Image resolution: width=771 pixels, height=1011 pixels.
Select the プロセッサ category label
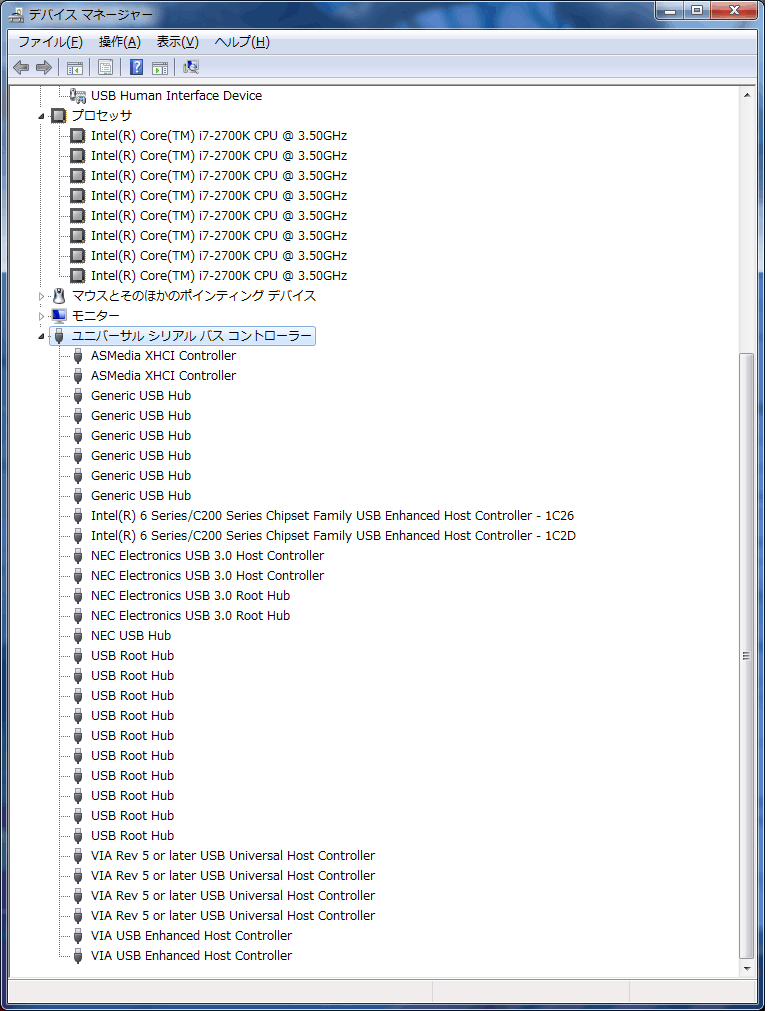coord(102,115)
